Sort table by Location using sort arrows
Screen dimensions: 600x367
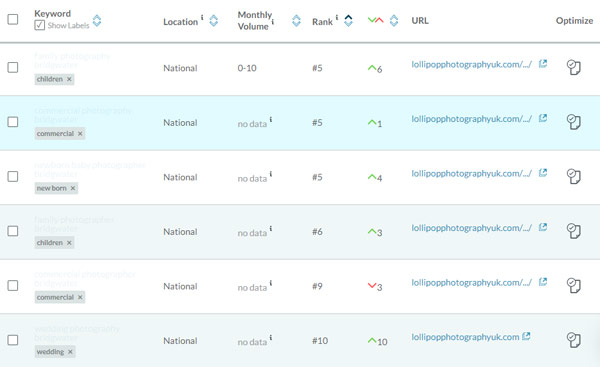(214, 21)
